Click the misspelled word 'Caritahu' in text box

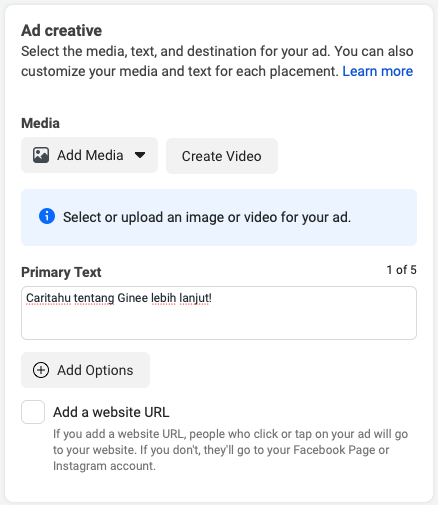coord(48,298)
